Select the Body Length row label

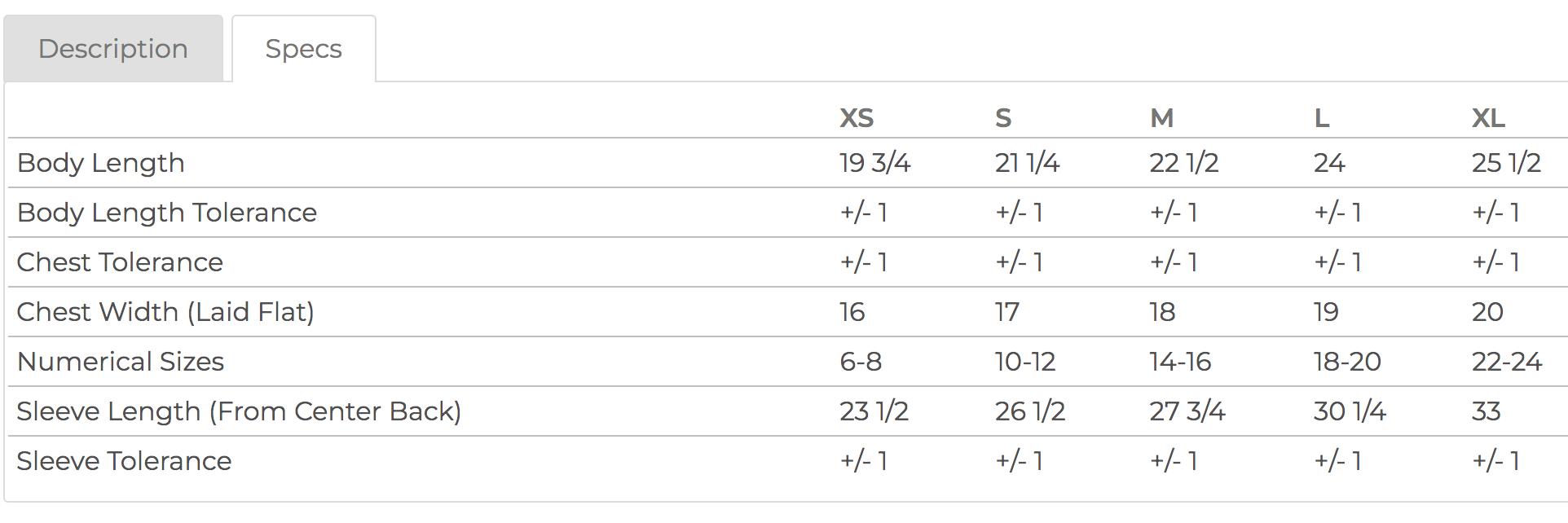tap(101, 163)
